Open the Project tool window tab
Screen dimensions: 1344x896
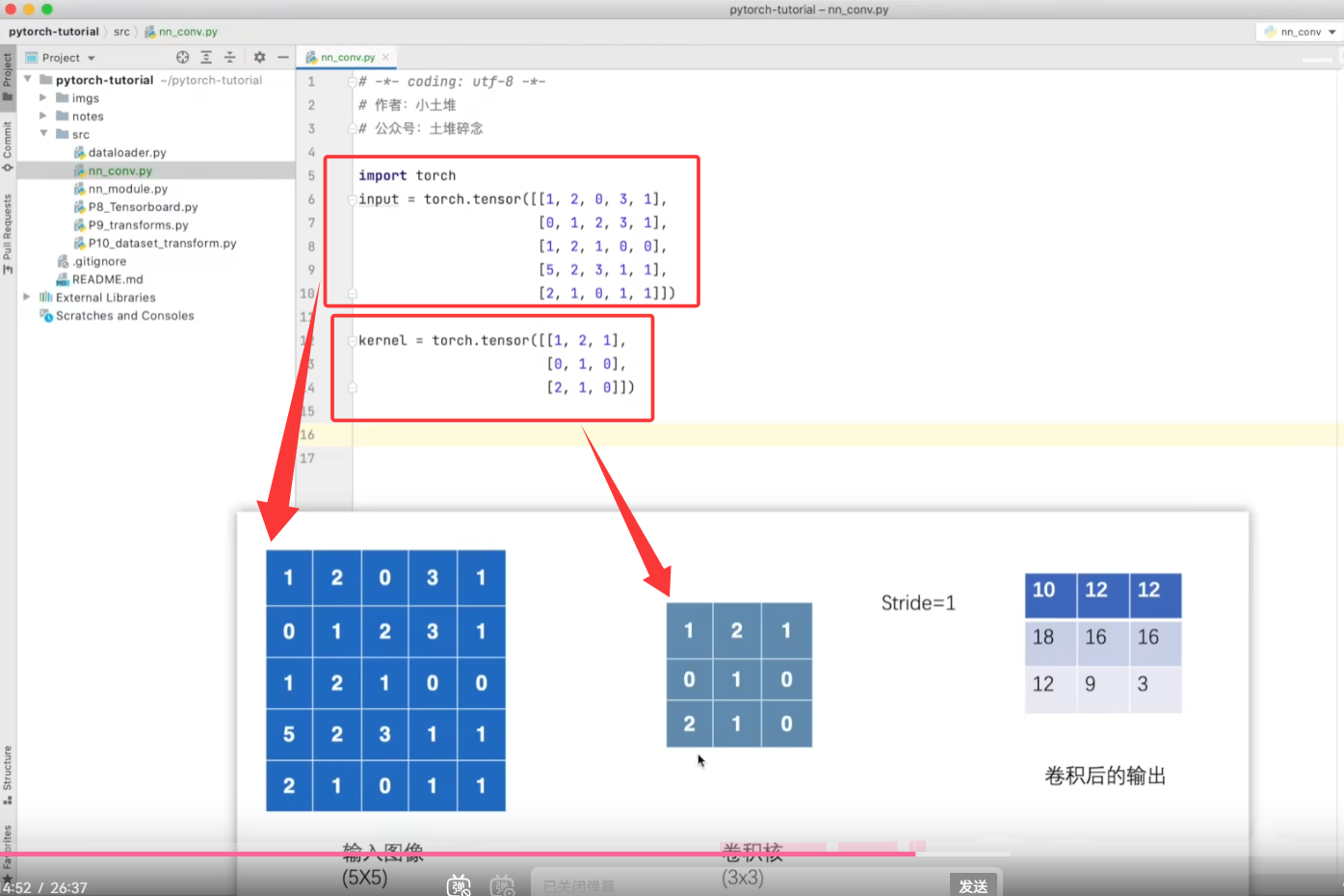(x=8, y=77)
